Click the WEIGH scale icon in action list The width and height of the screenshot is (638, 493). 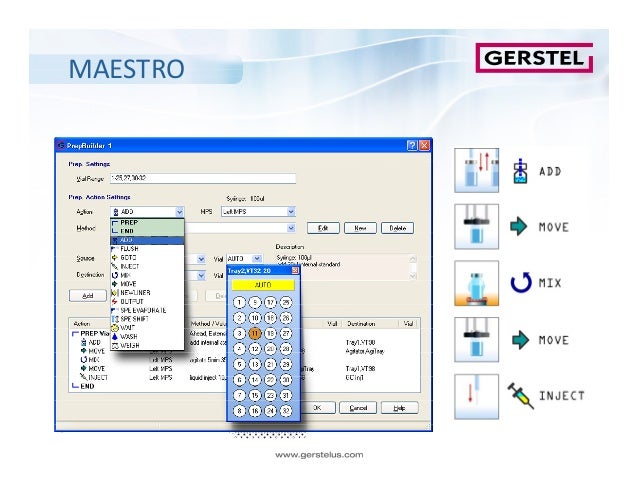click(115, 345)
